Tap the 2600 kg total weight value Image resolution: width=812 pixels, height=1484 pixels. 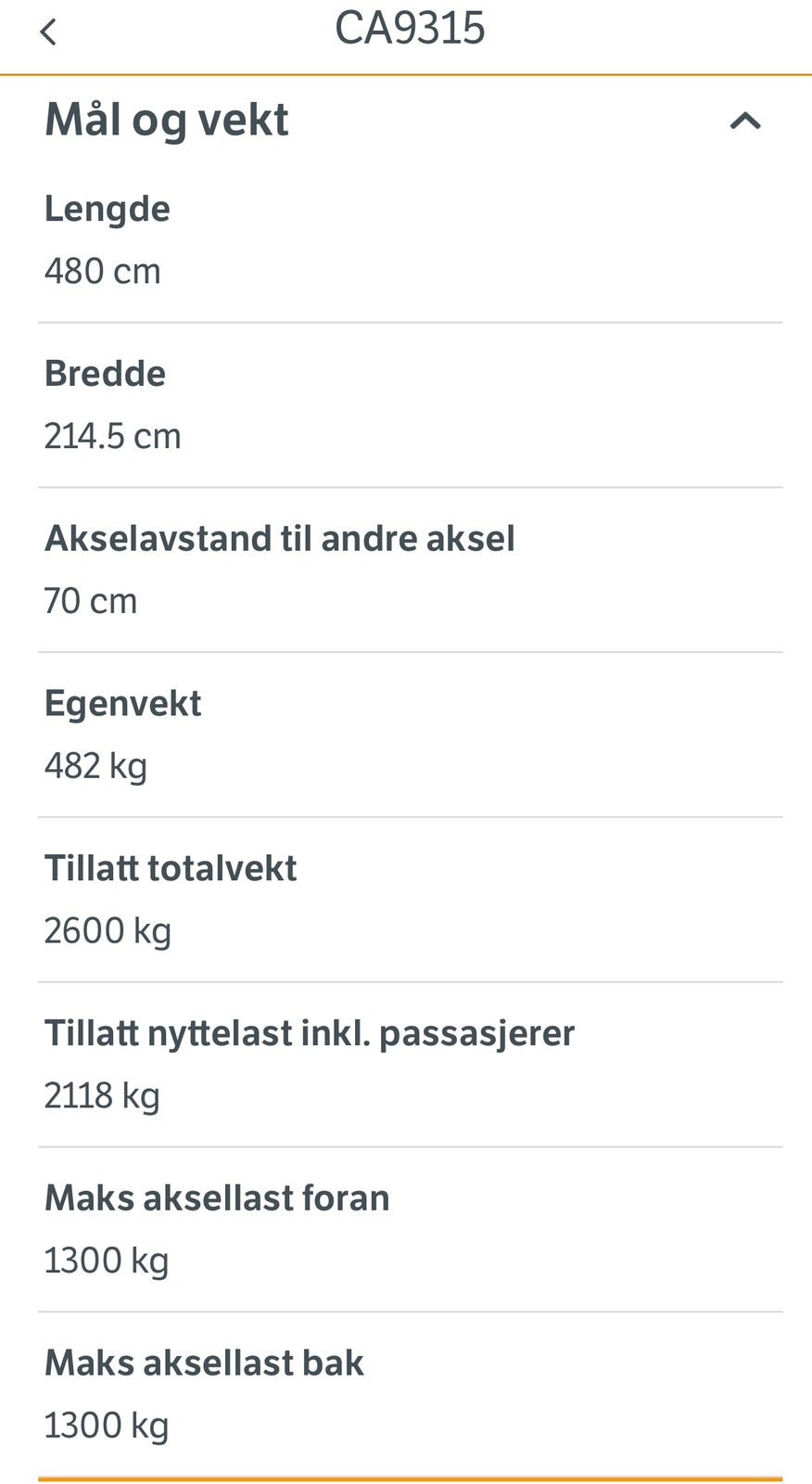click(x=108, y=931)
